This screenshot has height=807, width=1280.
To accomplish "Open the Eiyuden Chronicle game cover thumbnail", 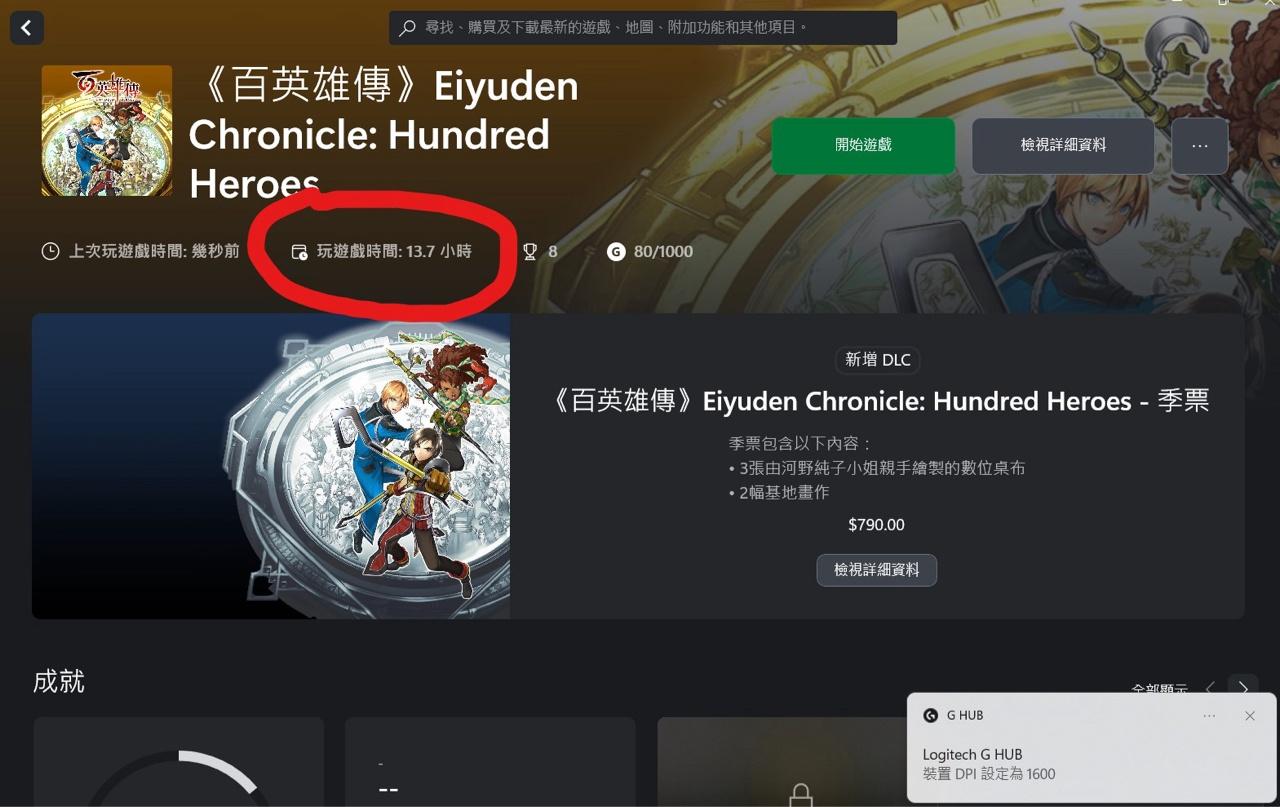I will click(107, 130).
